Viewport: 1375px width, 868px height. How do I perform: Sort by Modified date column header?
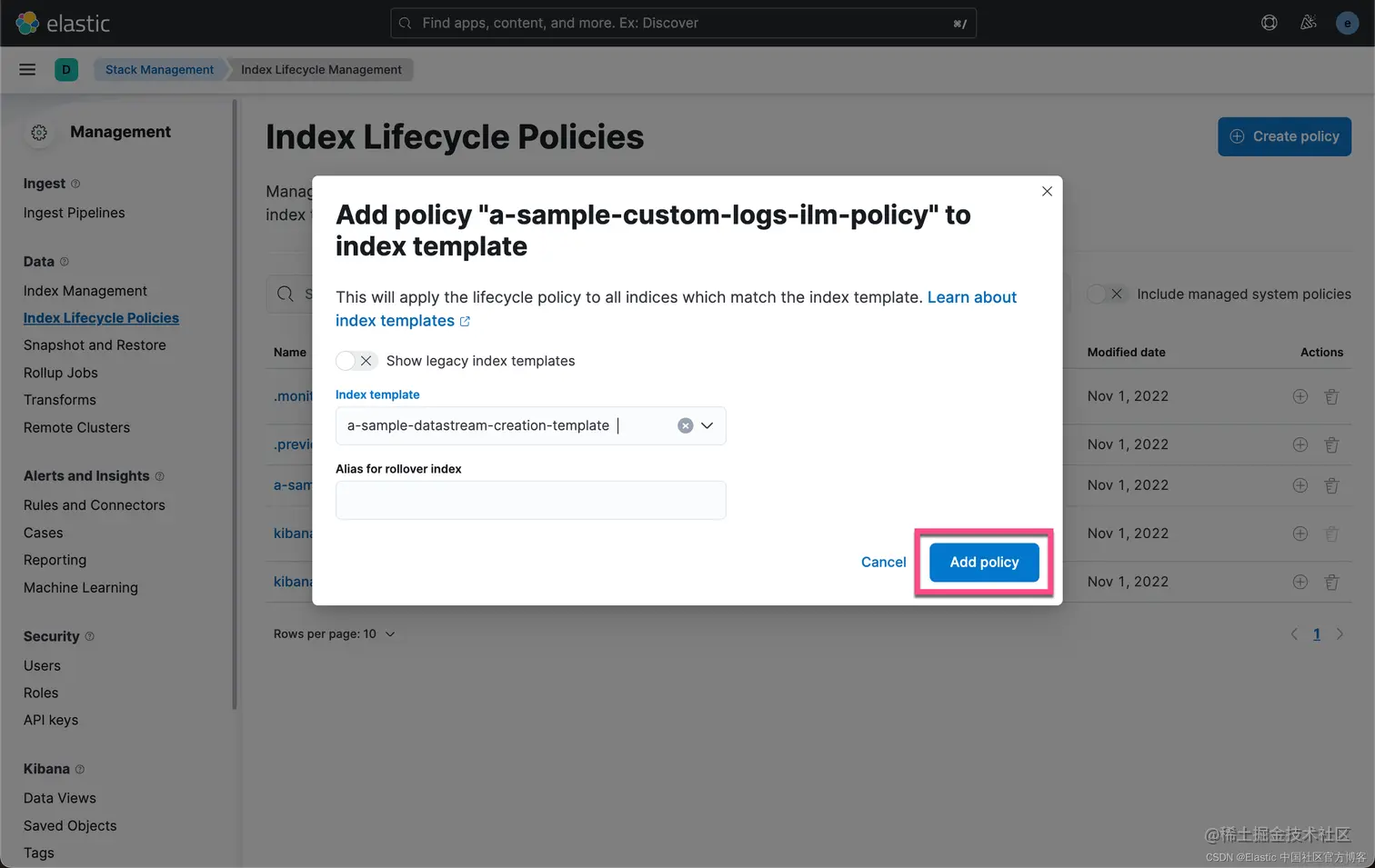[1126, 352]
